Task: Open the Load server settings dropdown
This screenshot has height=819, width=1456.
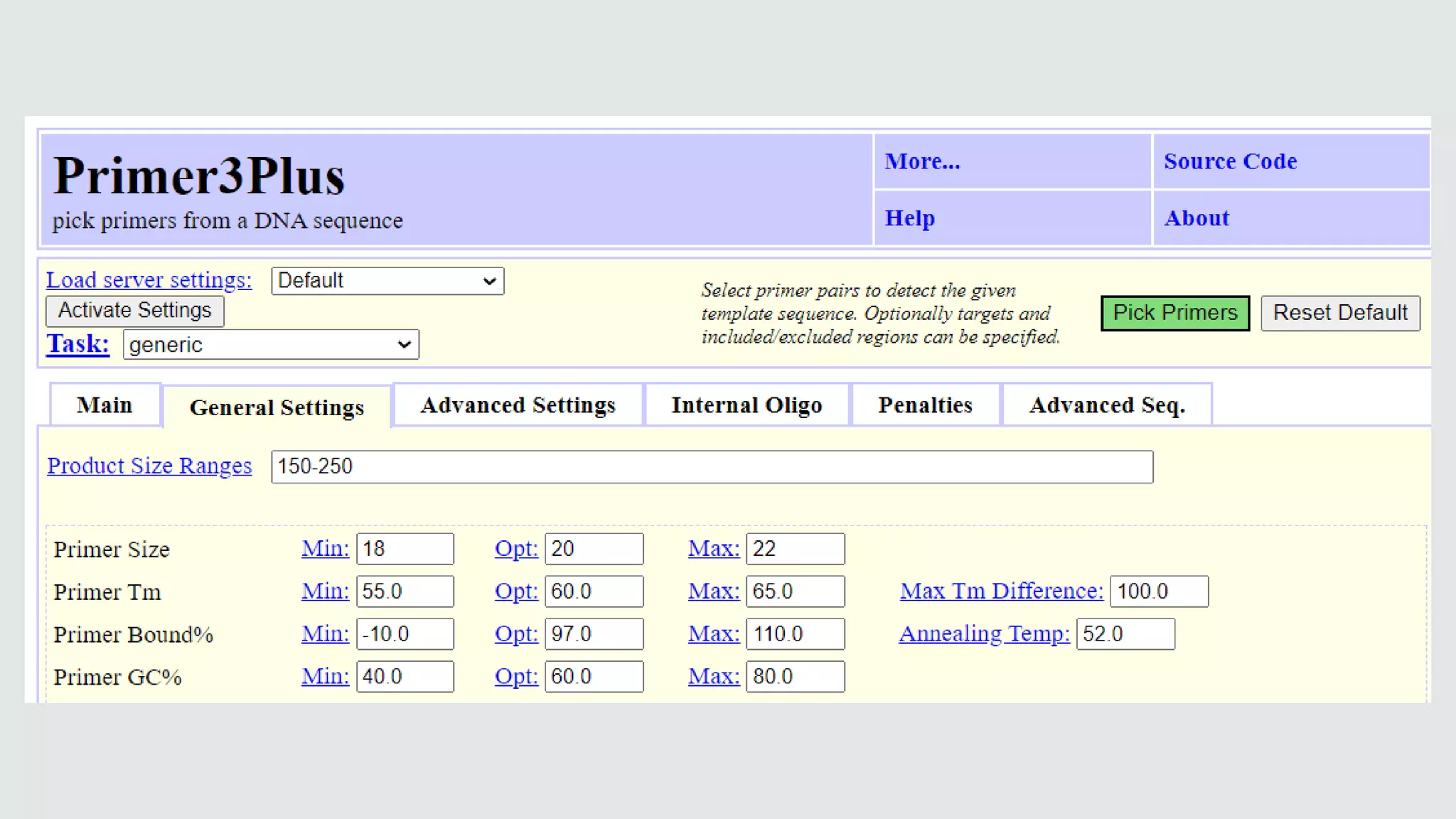Action: [387, 281]
